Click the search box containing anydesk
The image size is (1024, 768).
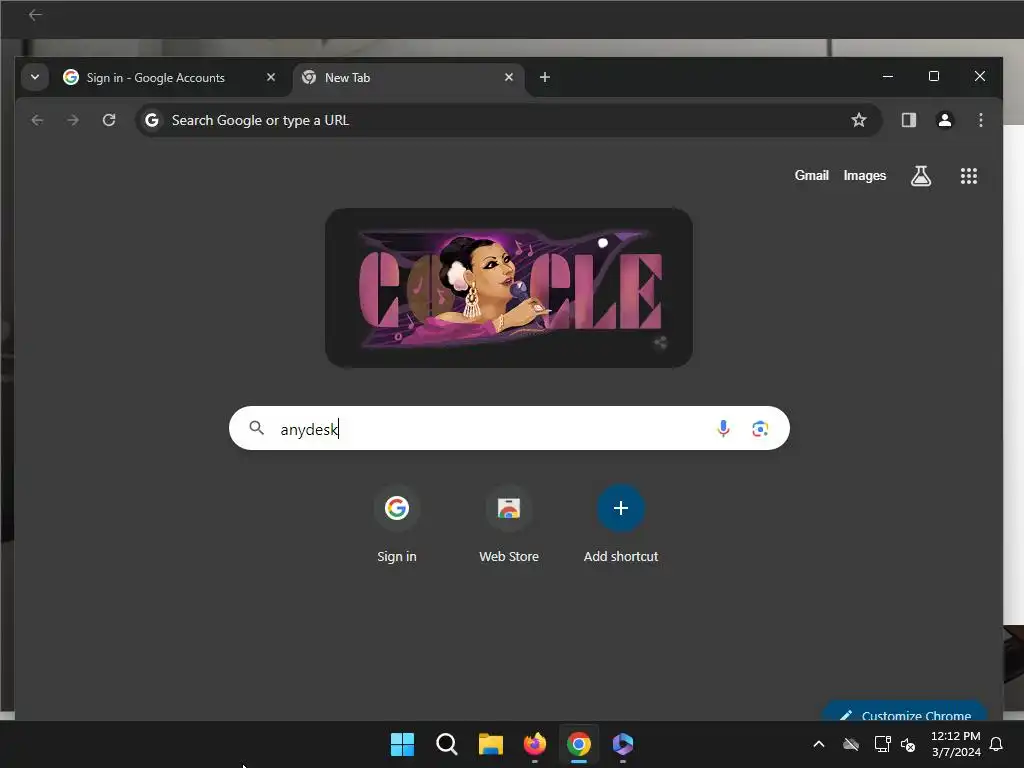[x=509, y=428]
